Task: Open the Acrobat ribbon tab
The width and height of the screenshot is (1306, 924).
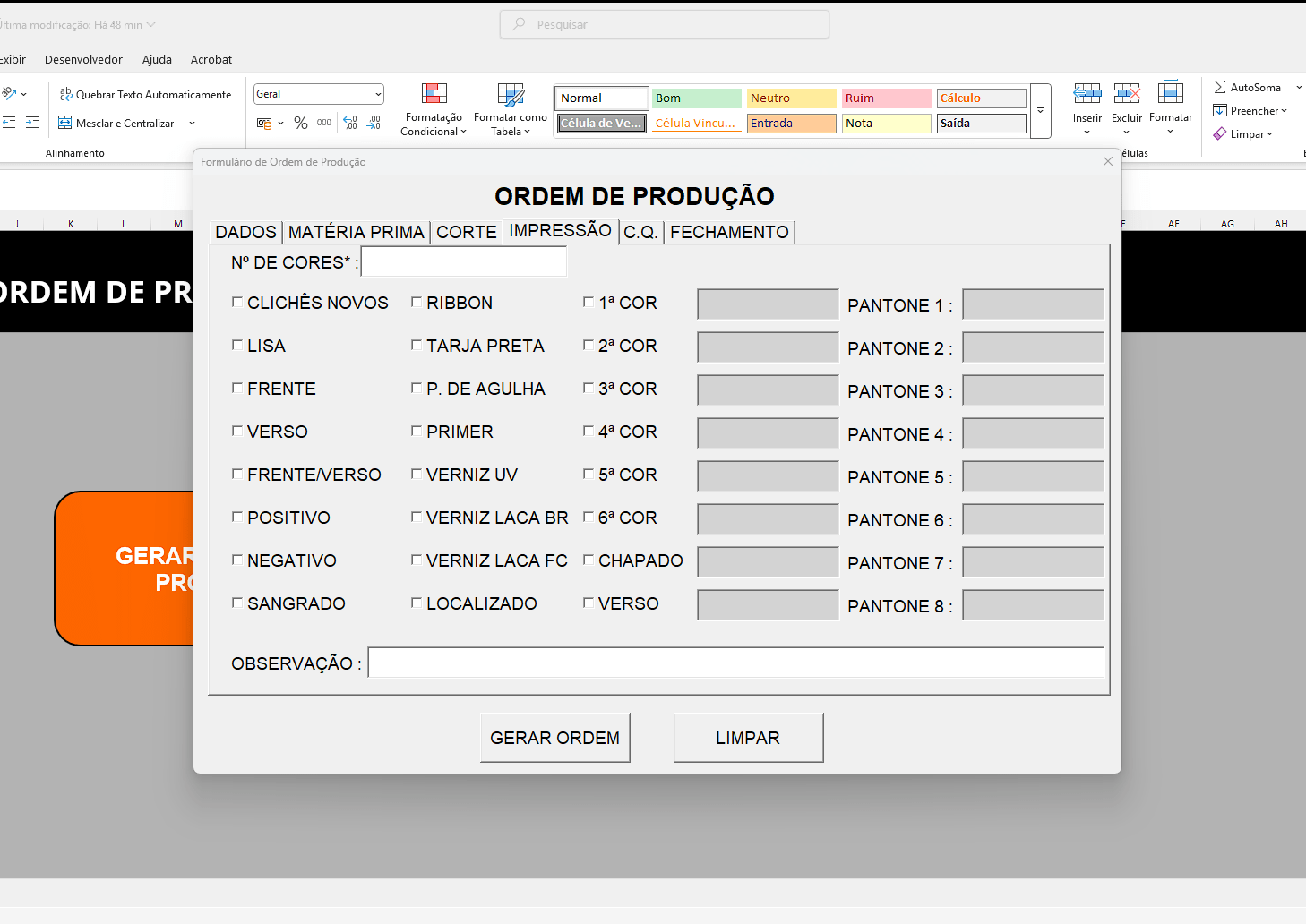Action: (211, 59)
